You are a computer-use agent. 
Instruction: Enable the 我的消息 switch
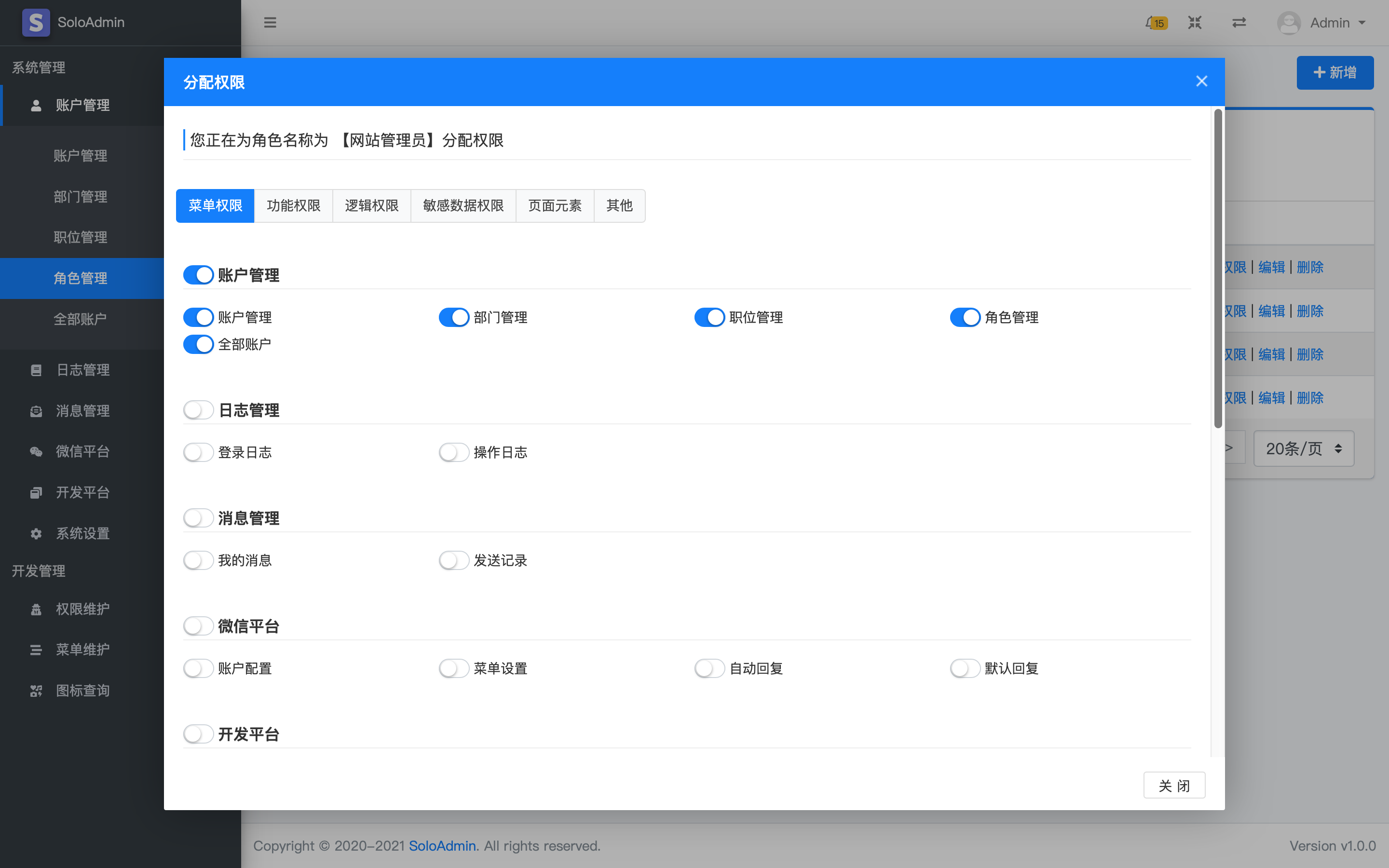click(199, 560)
